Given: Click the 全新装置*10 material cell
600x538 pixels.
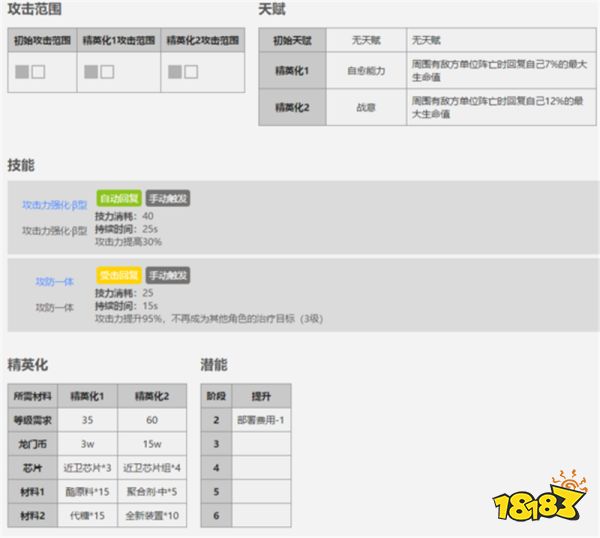Looking at the screenshot, I should tap(151, 515).
